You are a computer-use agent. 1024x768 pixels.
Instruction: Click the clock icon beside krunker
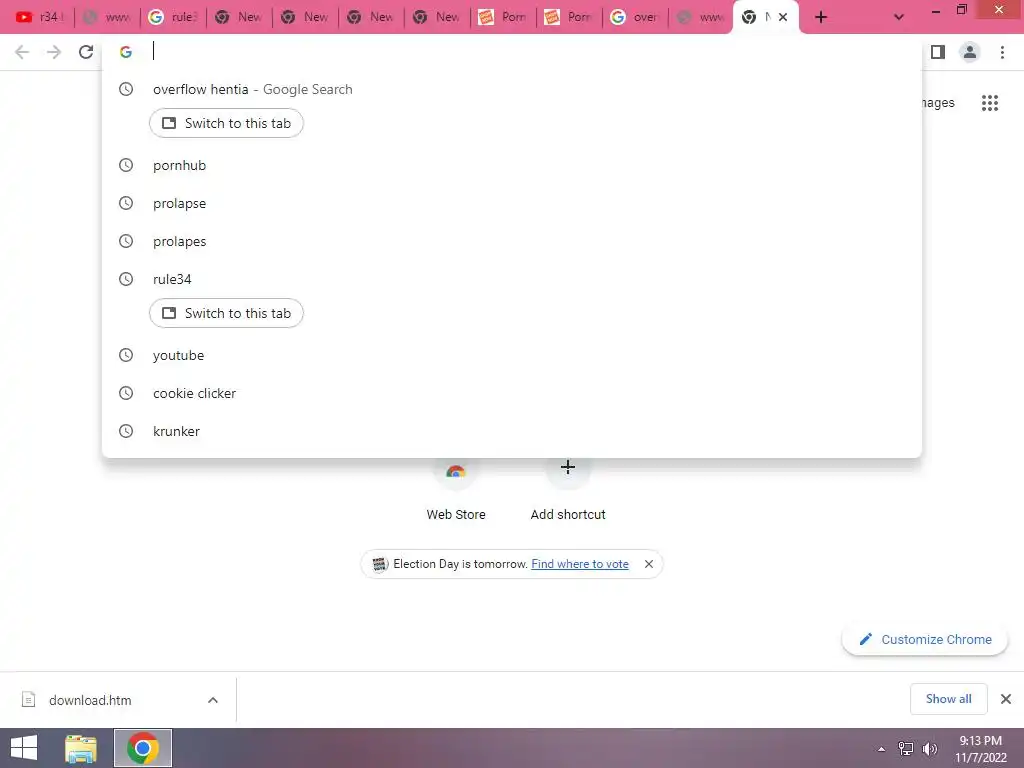tap(126, 431)
